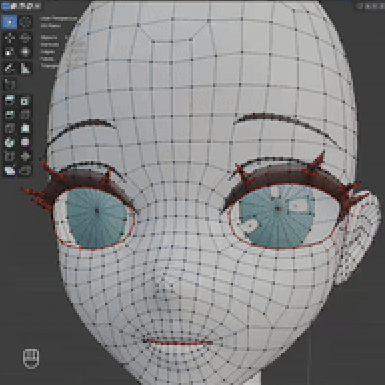The height and width of the screenshot is (385, 385).
Task: Choose the Extrude Region tool
Action: [x=9, y=100]
